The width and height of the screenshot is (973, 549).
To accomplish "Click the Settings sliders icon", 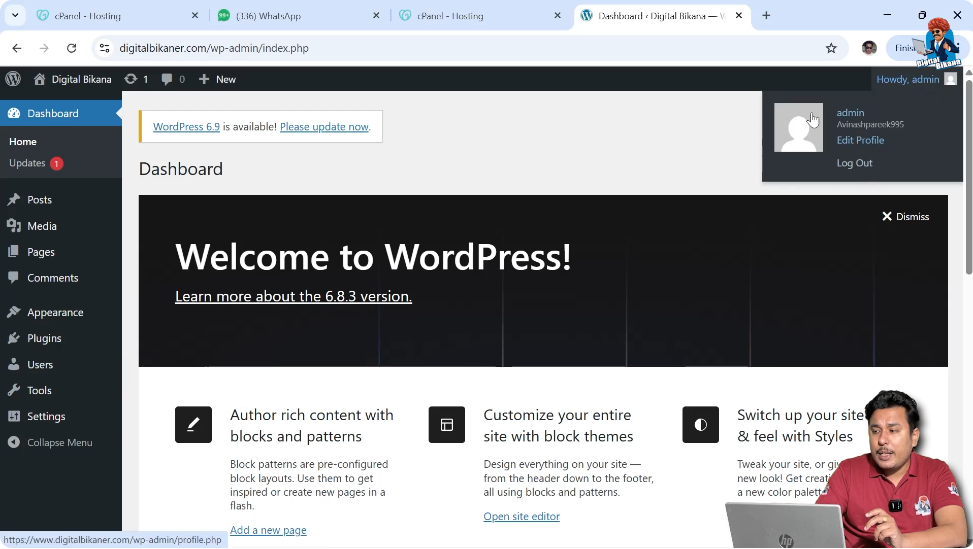I will click(x=14, y=416).
